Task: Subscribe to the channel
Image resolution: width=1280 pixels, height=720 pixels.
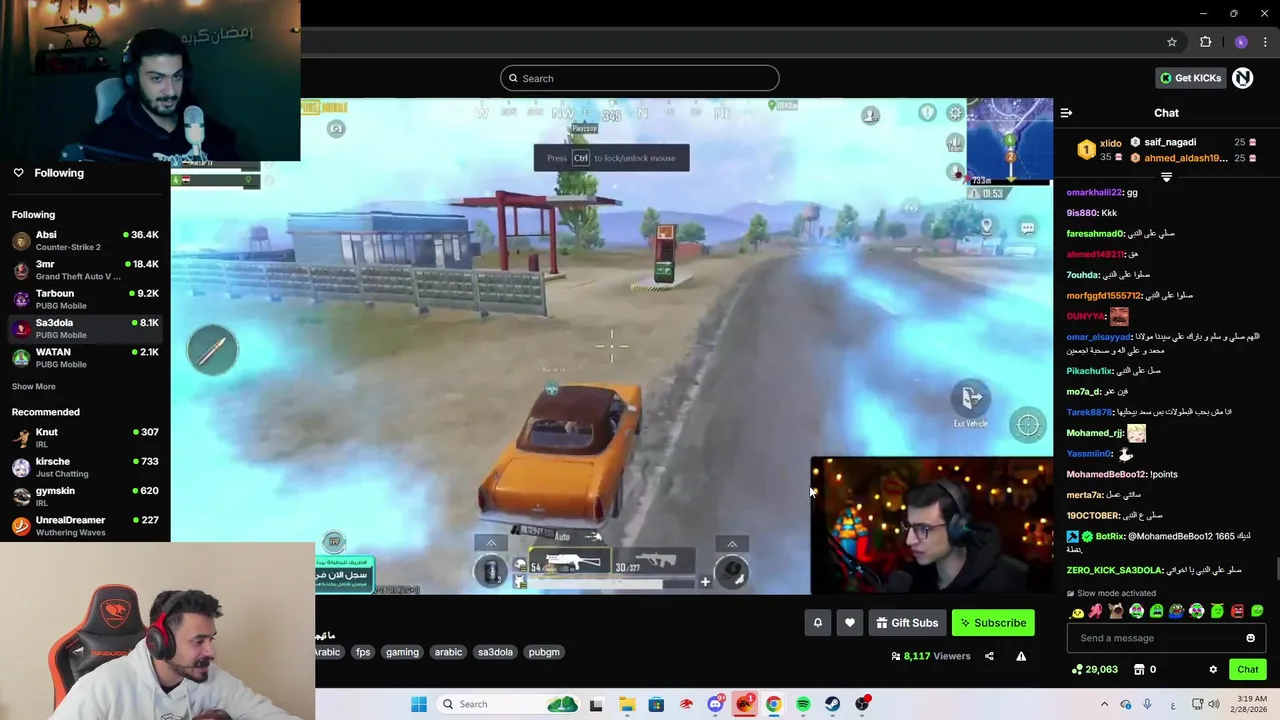Action: click(x=993, y=623)
